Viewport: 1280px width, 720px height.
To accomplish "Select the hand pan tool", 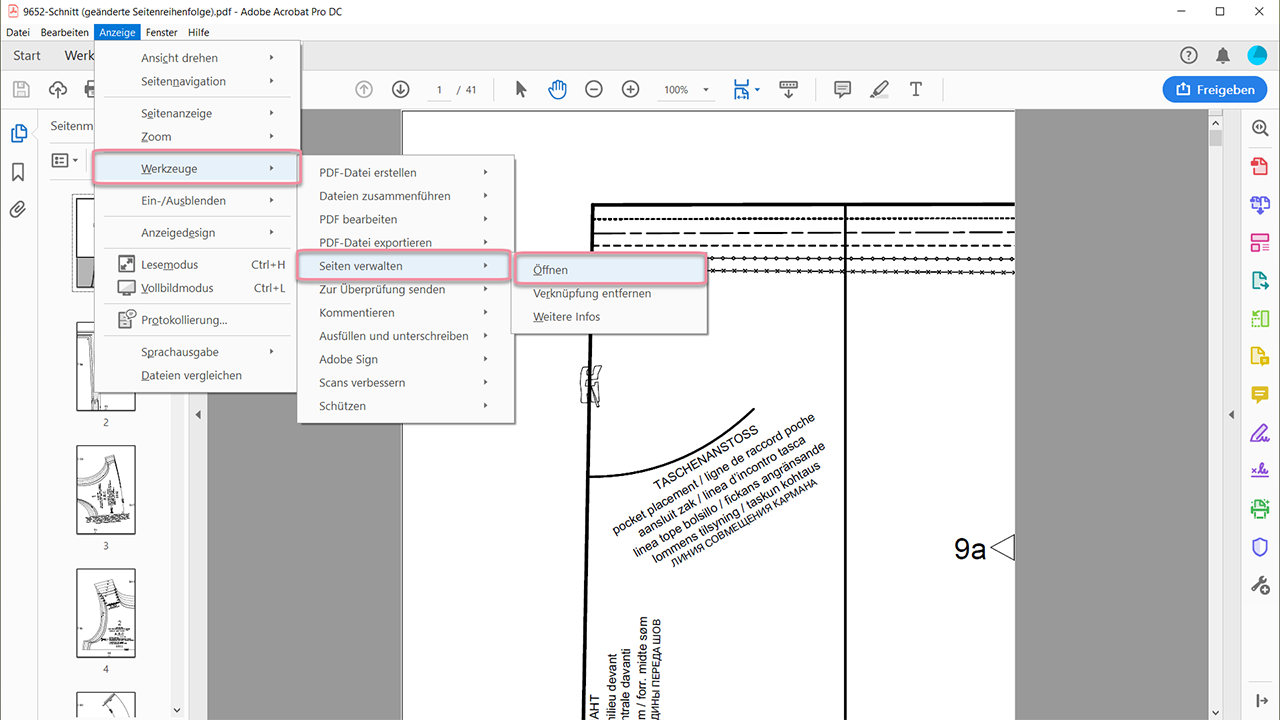I will pos(557,89).
